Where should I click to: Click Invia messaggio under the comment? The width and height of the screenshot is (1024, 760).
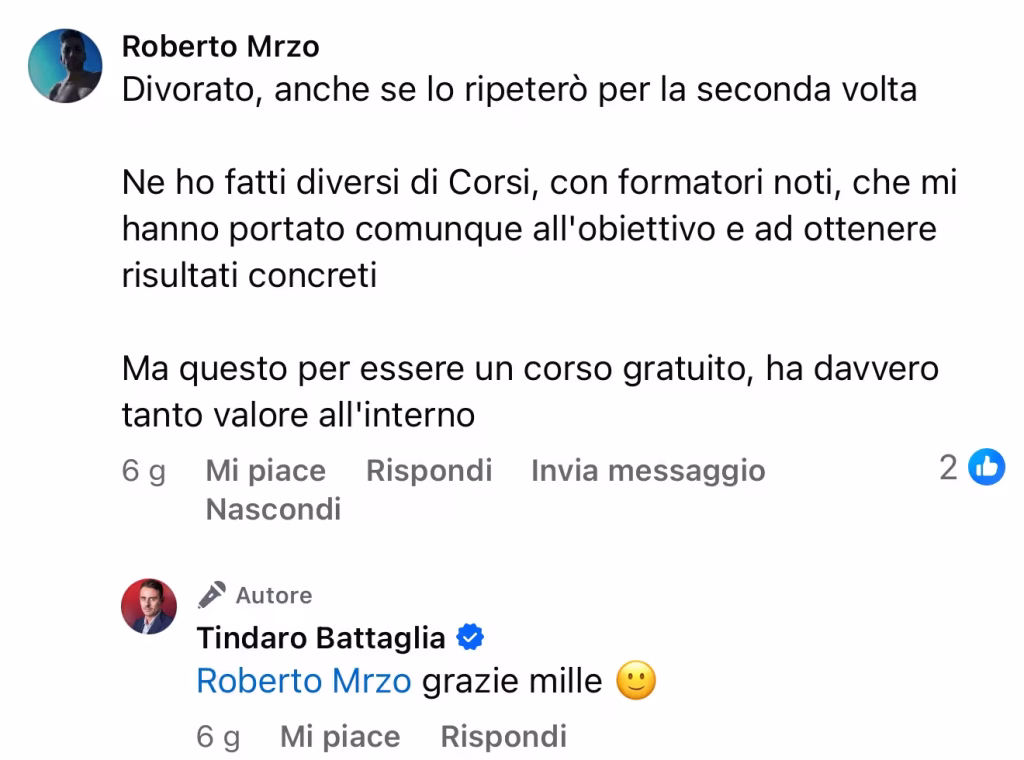[x=648, y=470]
